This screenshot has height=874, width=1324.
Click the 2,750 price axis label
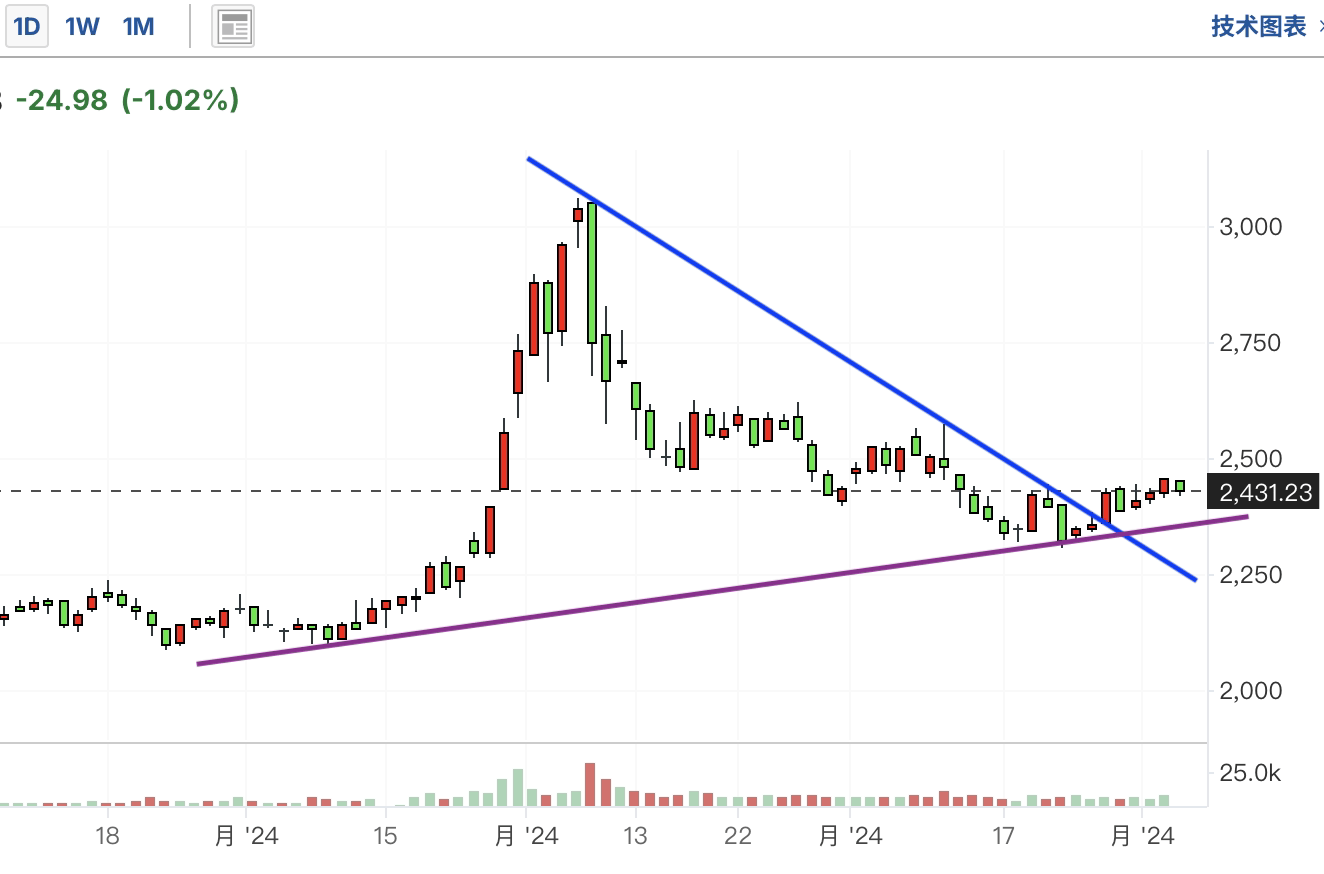pyautogui.click(x=1250, y=343)
